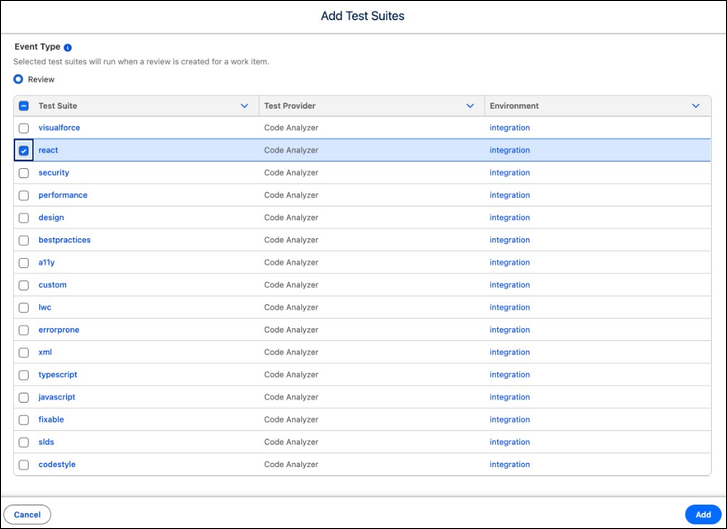Select the Review radio button
Screen dimensions: 727x529
18,79
